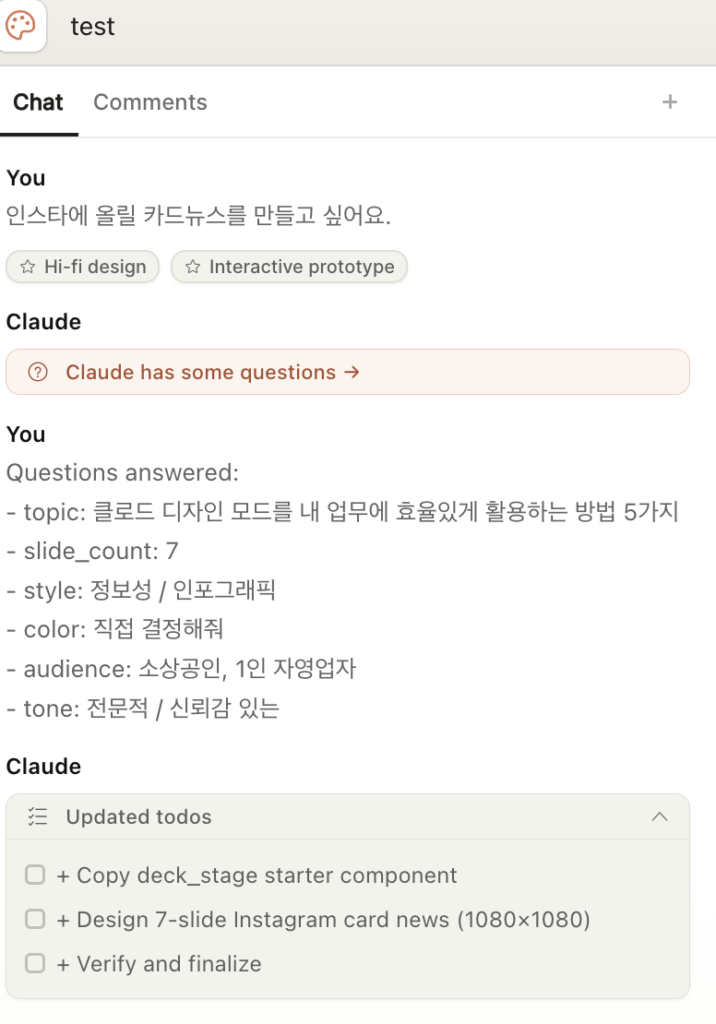Click the test project title
Viewport: 716px width, 1024px height.
pos(92,27)
